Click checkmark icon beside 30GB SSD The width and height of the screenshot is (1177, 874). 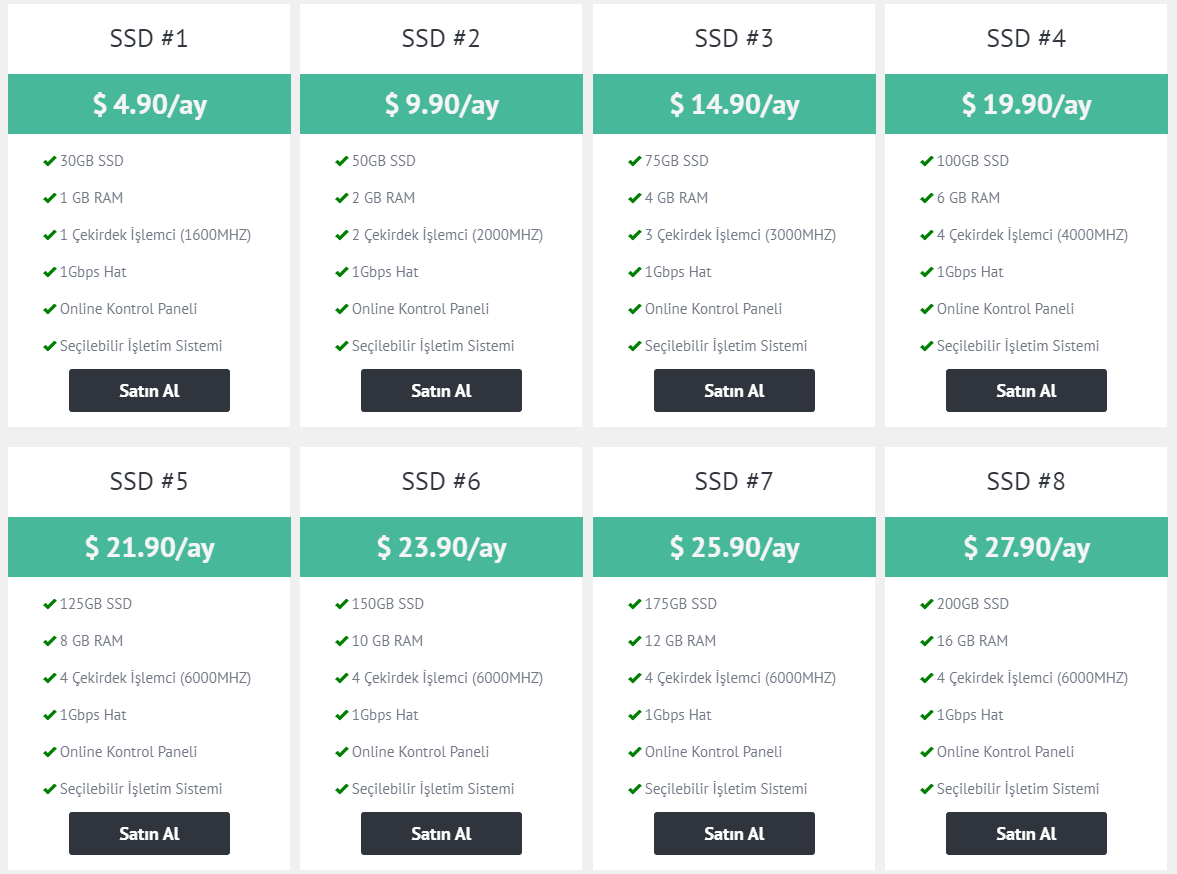[50, 161]
